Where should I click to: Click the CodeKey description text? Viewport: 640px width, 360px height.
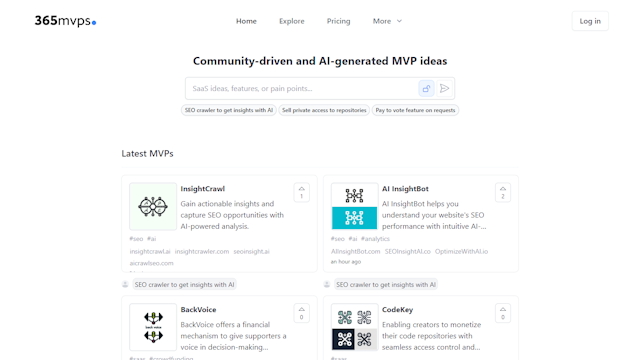pyautogui.click(x=431, y=336)
